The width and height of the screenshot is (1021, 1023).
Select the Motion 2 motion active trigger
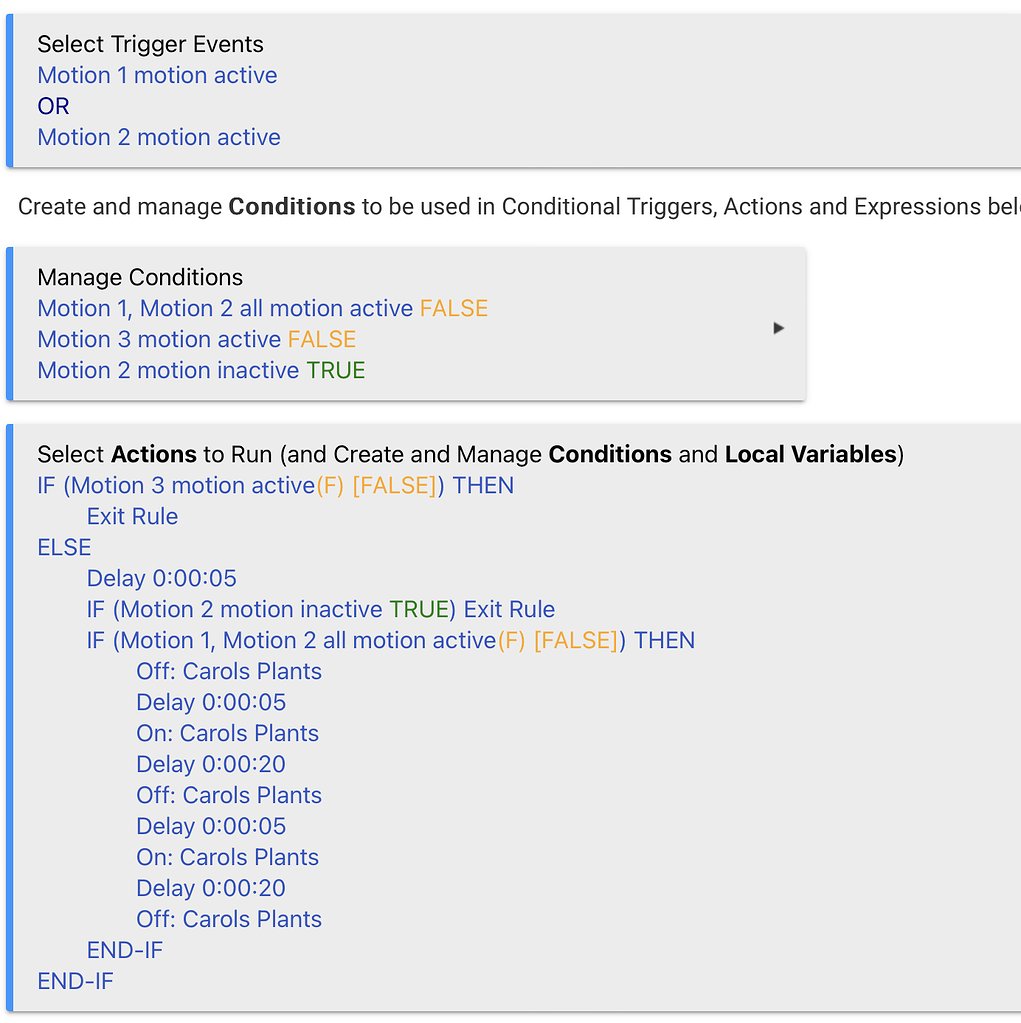tap(159, 137)
